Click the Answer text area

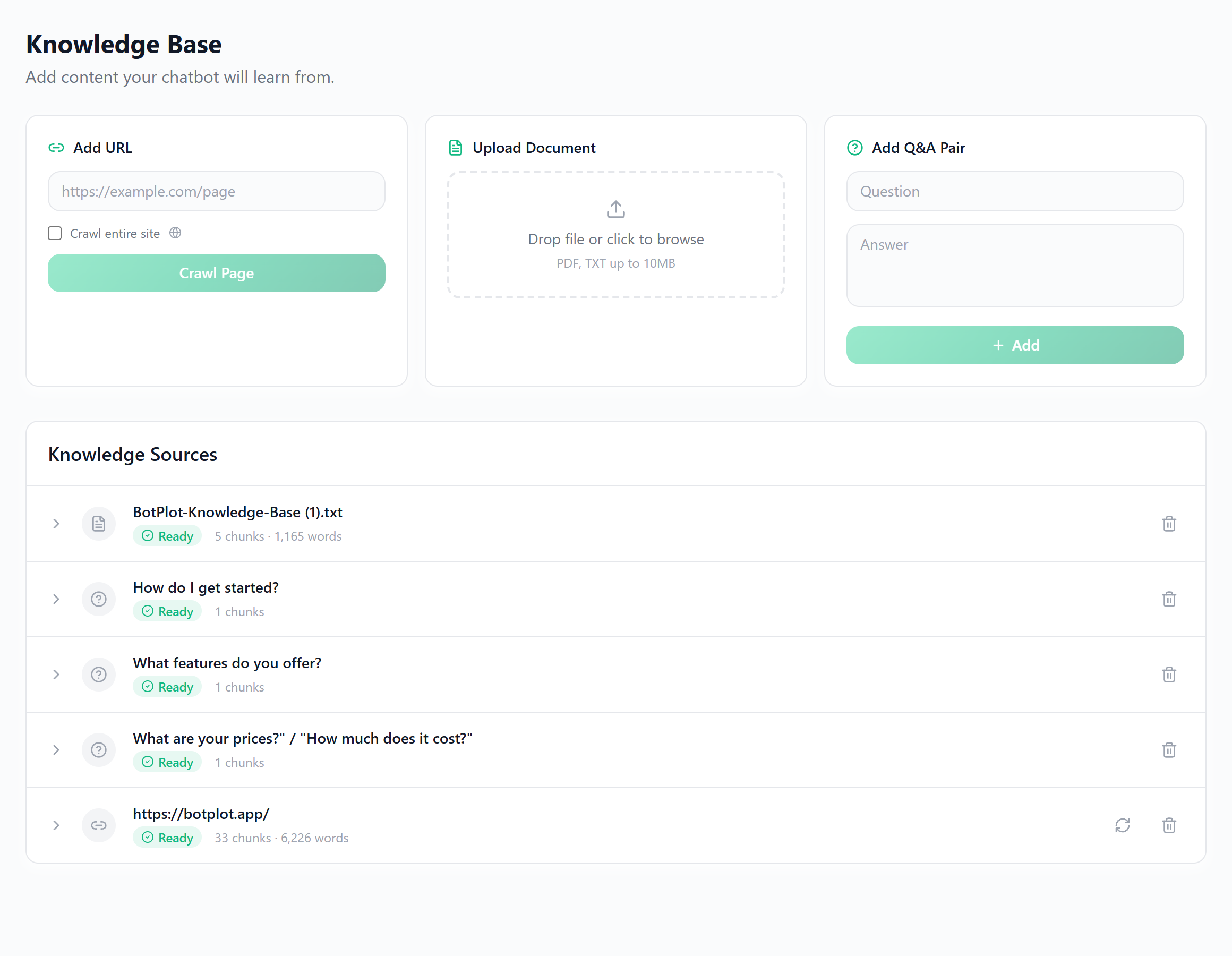1014,265
